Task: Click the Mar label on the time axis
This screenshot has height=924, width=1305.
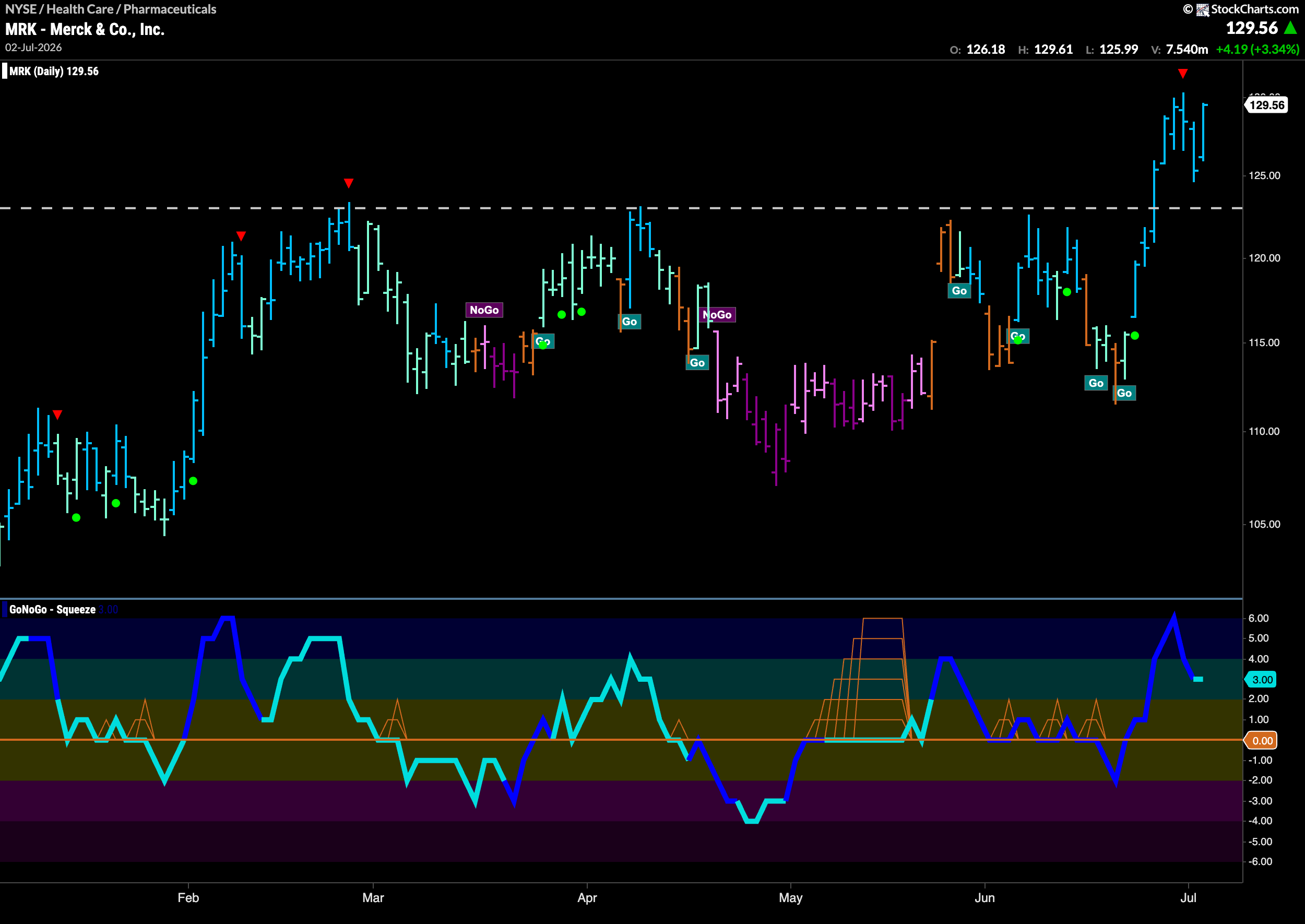Action: (x=373, y=898)
